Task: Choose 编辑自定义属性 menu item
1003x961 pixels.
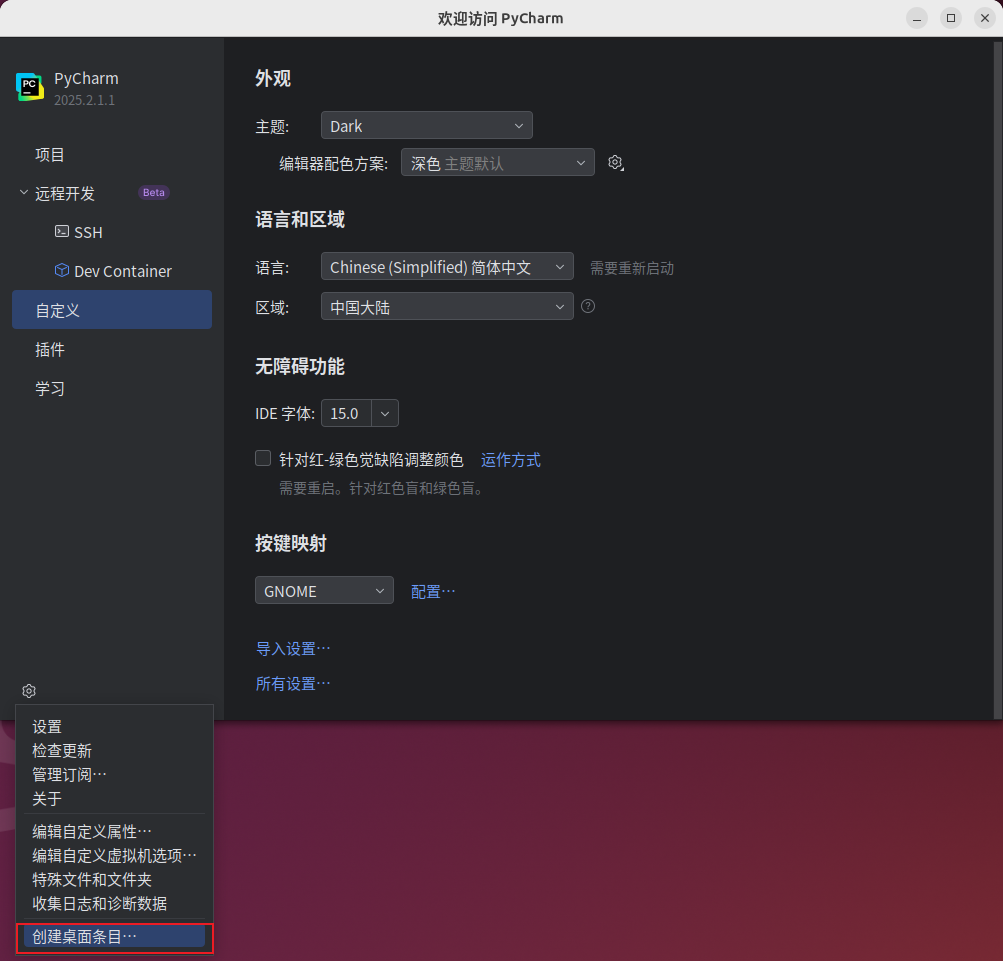Action: point(115,831)
